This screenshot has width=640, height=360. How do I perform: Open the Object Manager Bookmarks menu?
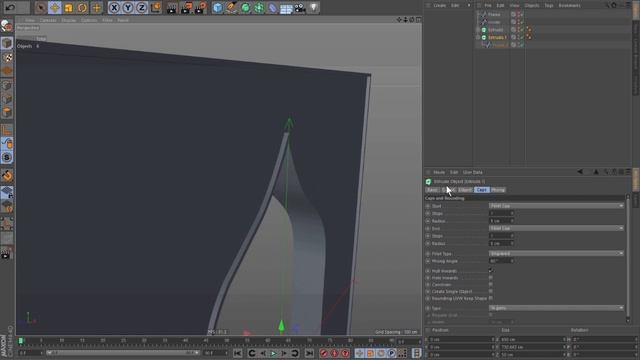[569, 5]
